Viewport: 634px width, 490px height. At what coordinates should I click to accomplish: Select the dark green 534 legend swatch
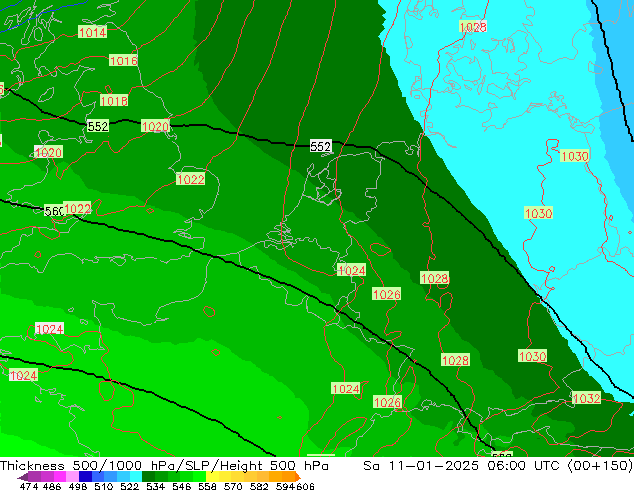(x=148, y=476)
